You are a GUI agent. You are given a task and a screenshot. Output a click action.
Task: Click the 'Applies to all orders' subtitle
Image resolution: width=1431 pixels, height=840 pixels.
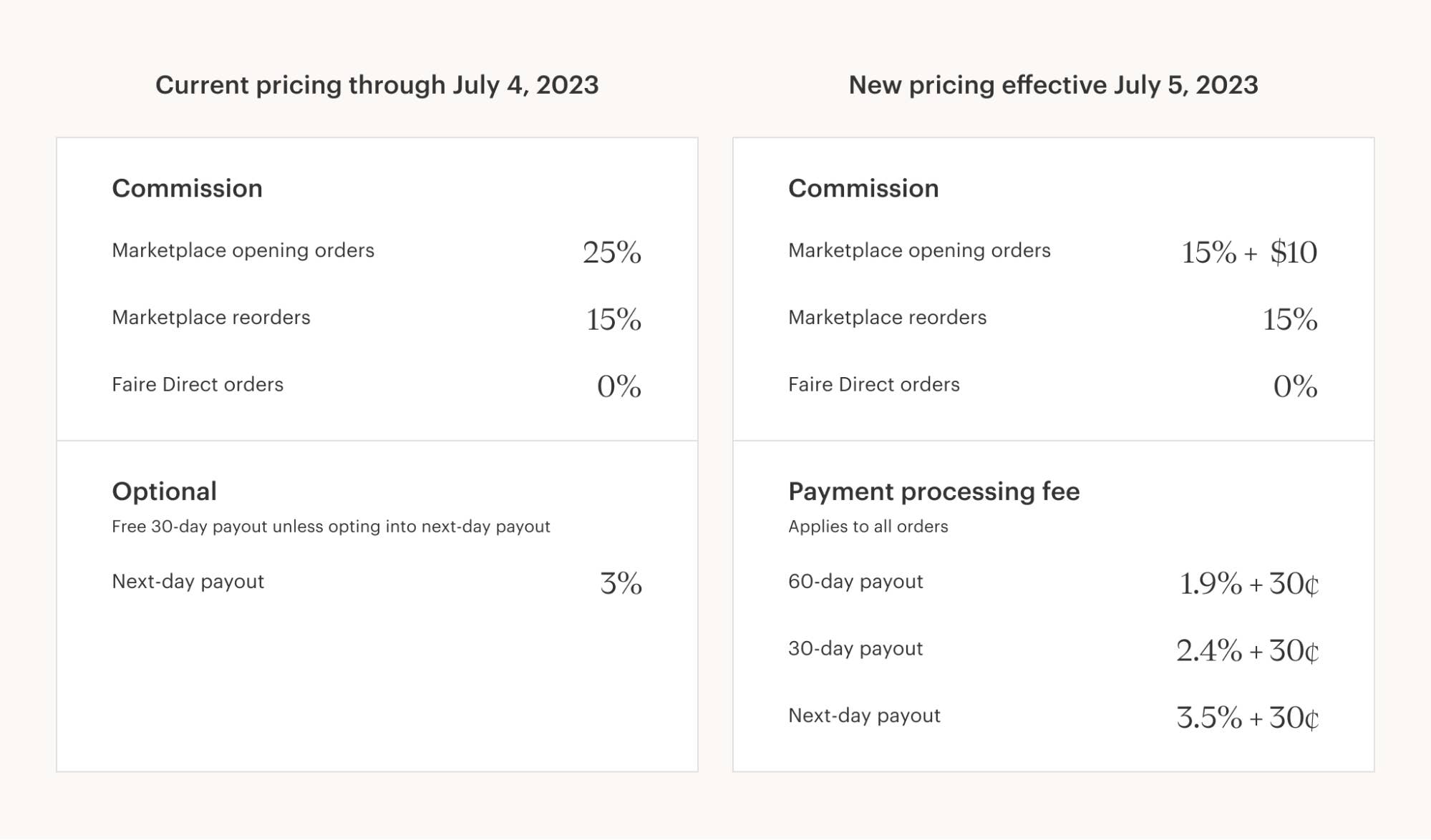868,527
